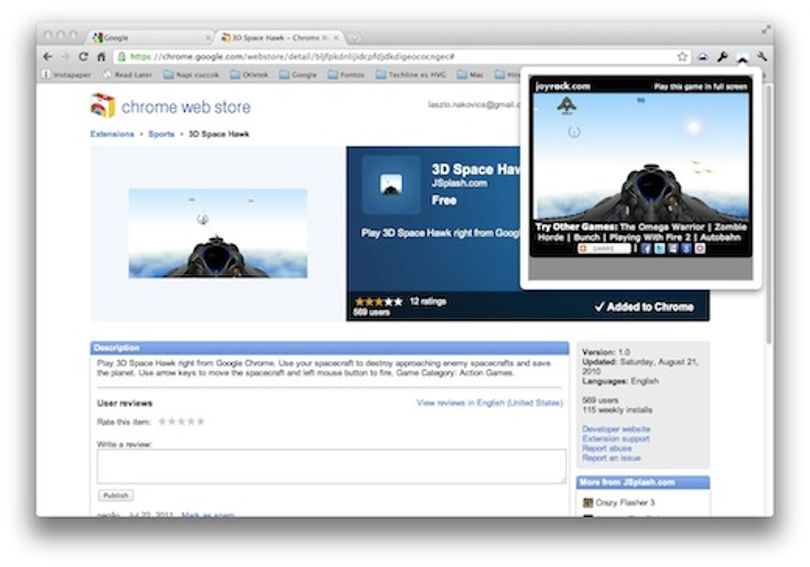Go to the home page icon
Screen dimensions: 810x567
click(101, 56)
